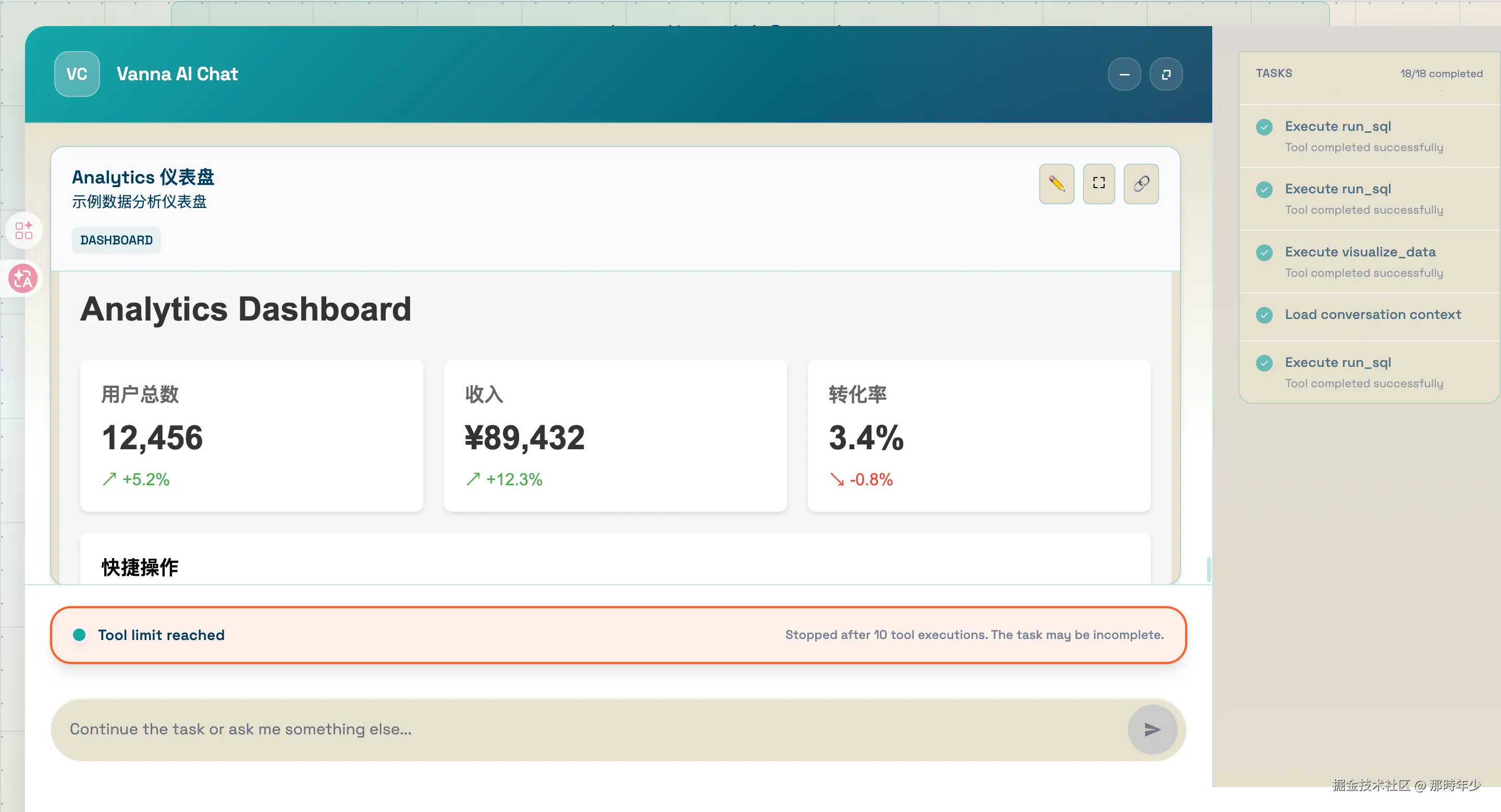The width and height of the screenshot is (1501, 812).
Task: Click the TASKS panel header
Action: coord(1274,73)
